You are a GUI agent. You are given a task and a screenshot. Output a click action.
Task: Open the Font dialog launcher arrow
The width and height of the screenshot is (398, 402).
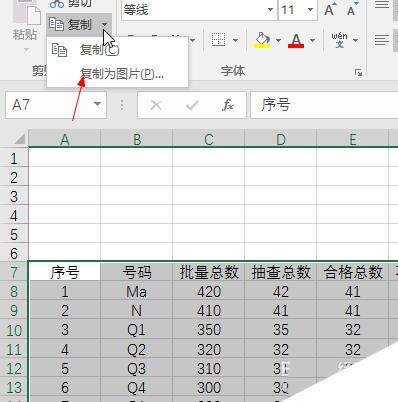coord(359,72)
